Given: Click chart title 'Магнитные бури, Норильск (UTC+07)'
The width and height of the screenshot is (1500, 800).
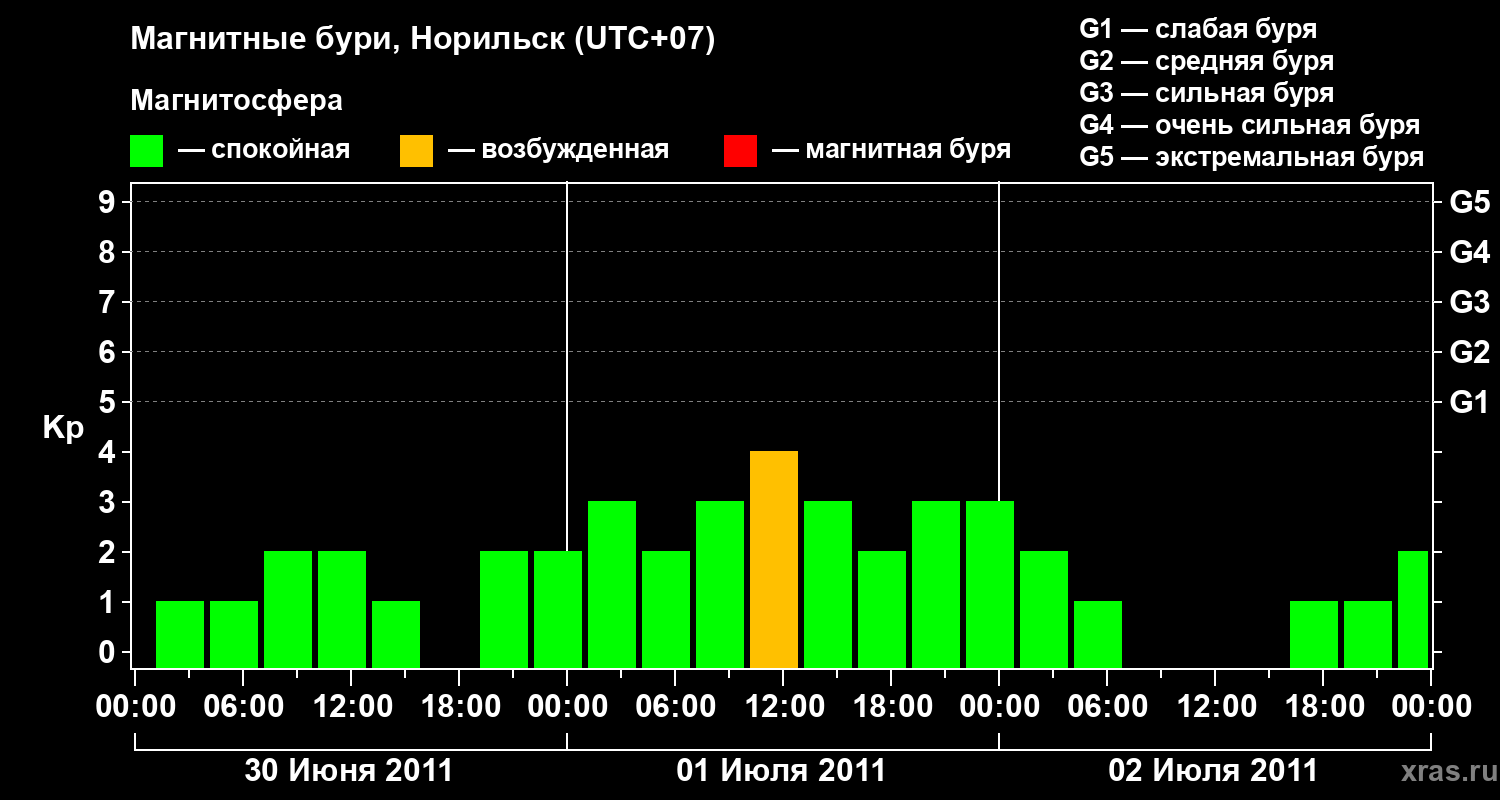Looking at the screenshot, I should [423, 41].
